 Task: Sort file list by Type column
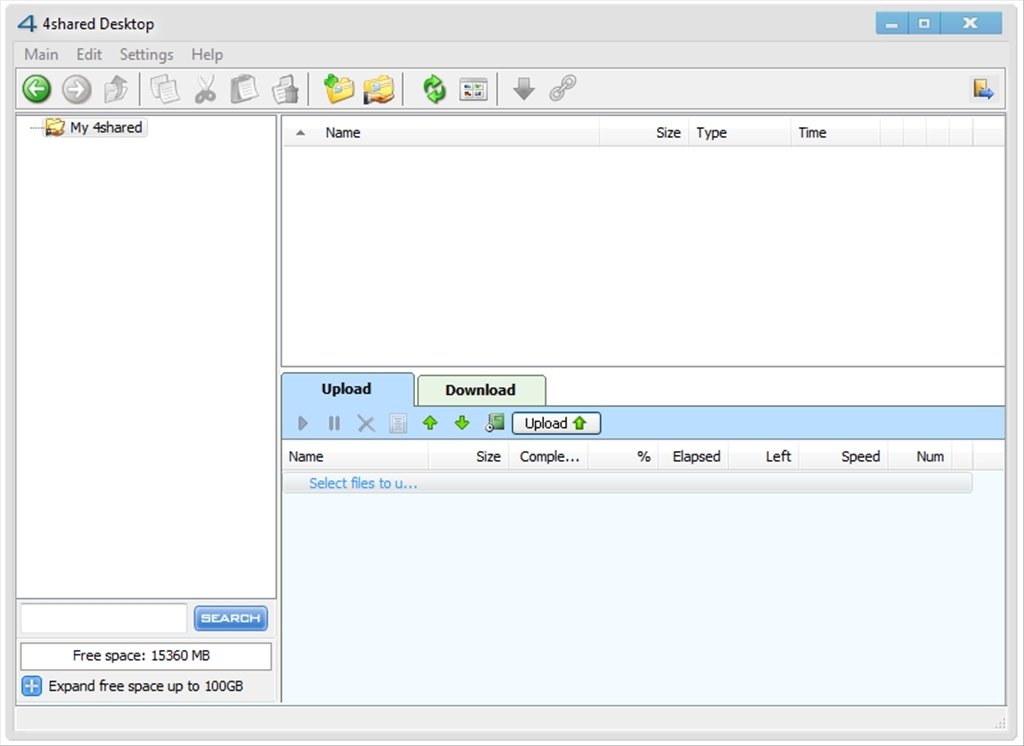click(711, 133)
